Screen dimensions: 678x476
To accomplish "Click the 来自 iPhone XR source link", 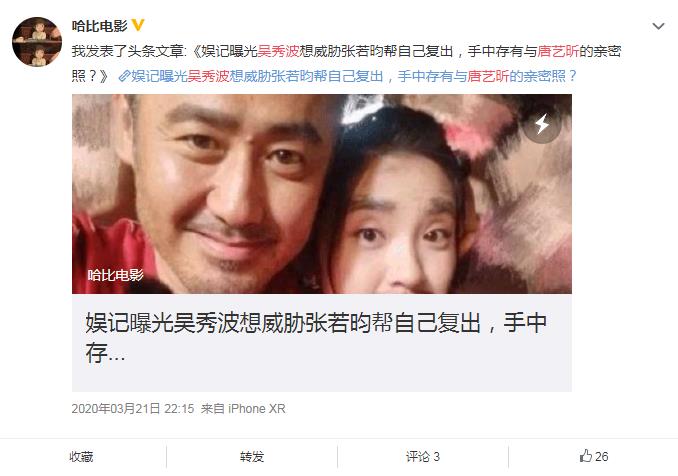I will tap(243, 409).
